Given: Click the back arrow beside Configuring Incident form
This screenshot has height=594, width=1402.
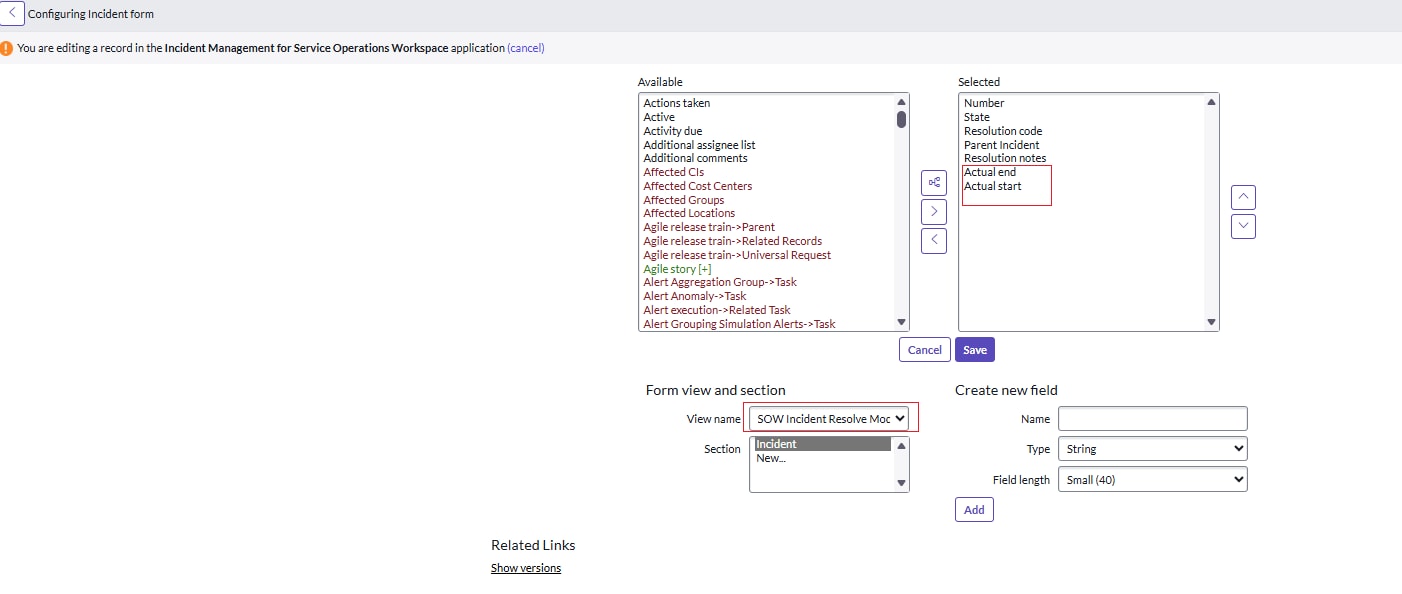Looking at the screenshot, I should pos(12,14).
